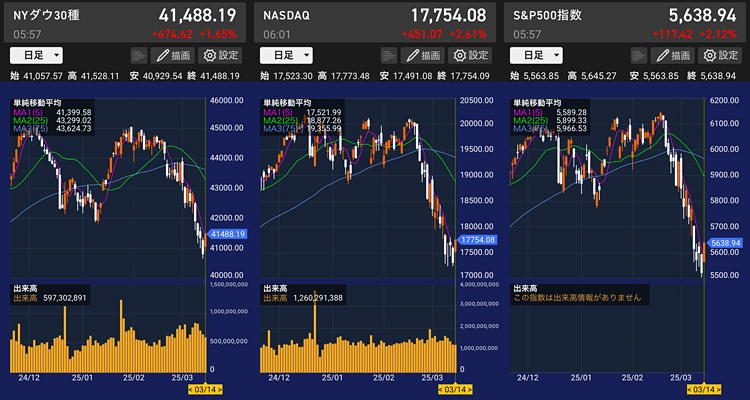Select the S&P500指数 index title
750x400 pixels.
coord(548,15)
